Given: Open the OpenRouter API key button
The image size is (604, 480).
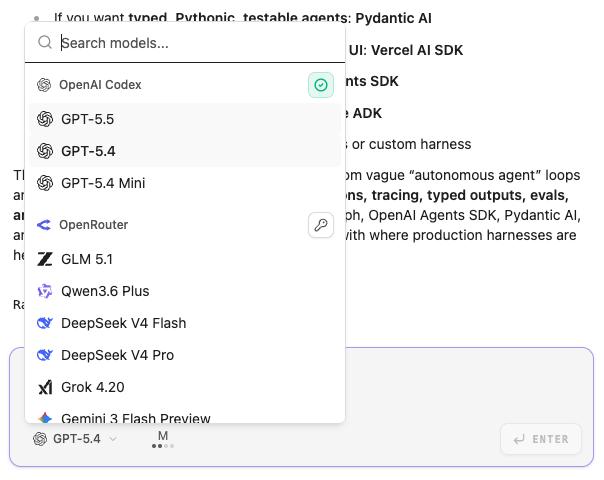Looking at the screenshot, I should click(320, 225).
